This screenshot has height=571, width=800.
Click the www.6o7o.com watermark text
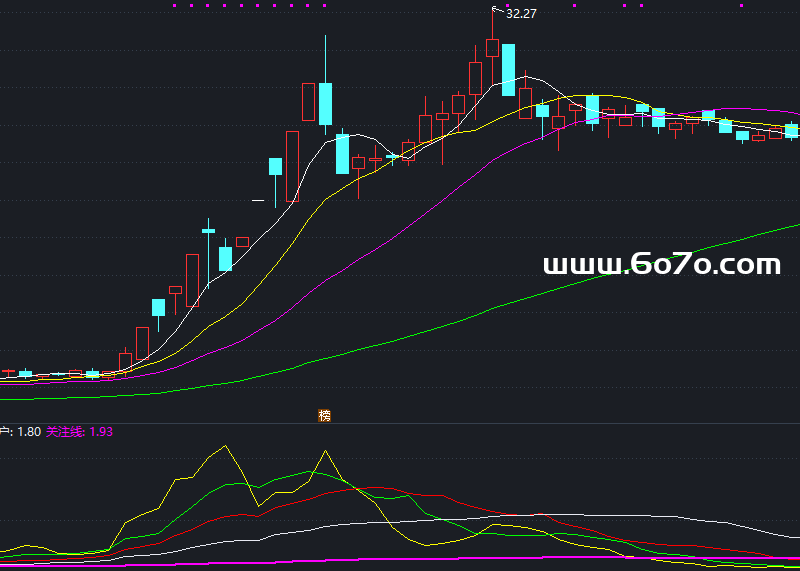[x=661, y=264]
